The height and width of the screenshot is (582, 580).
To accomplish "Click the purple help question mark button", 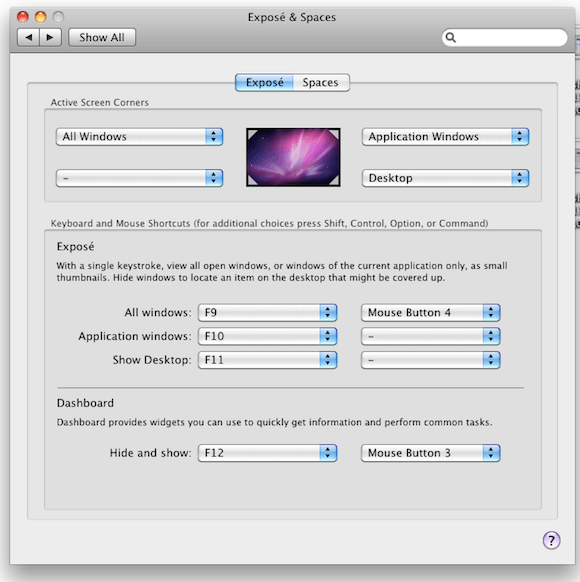I will coord(551,540).
